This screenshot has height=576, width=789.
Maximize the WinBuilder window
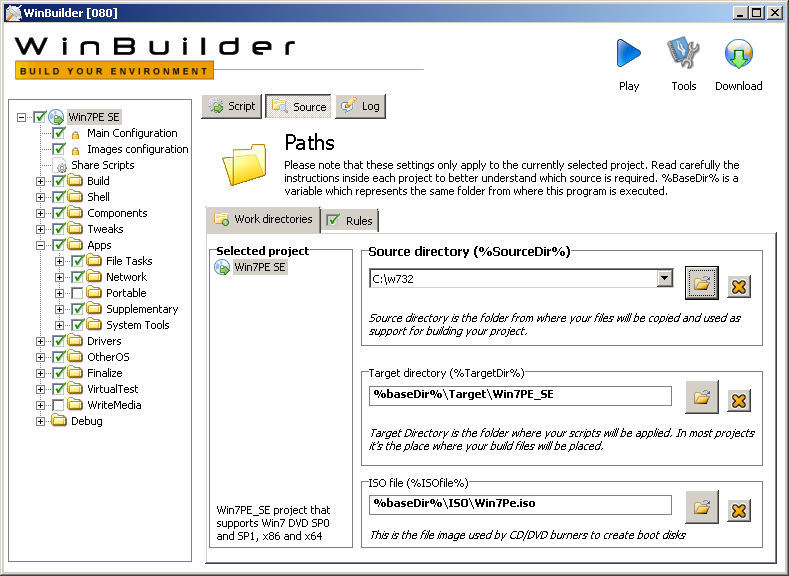click(756, 13)
